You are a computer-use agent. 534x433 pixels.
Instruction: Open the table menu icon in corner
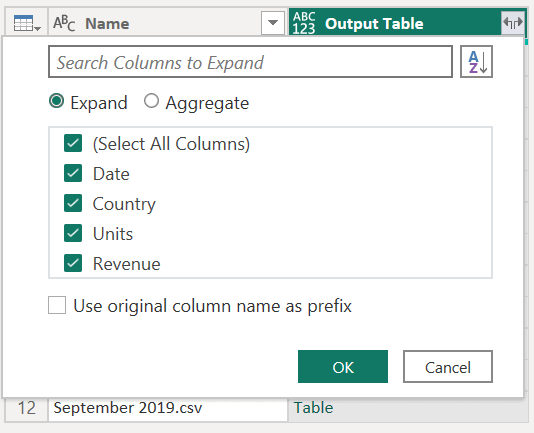click(27, 23)
